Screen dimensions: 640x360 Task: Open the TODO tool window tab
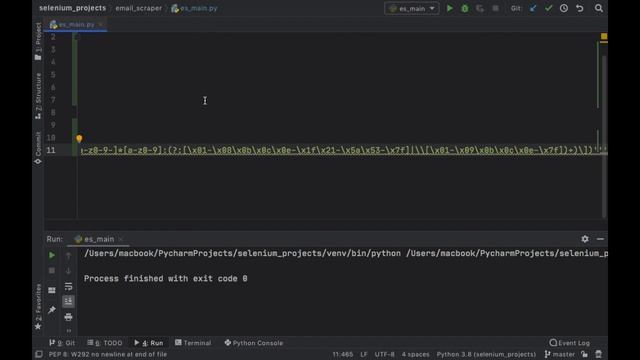(x=104, y=343)
